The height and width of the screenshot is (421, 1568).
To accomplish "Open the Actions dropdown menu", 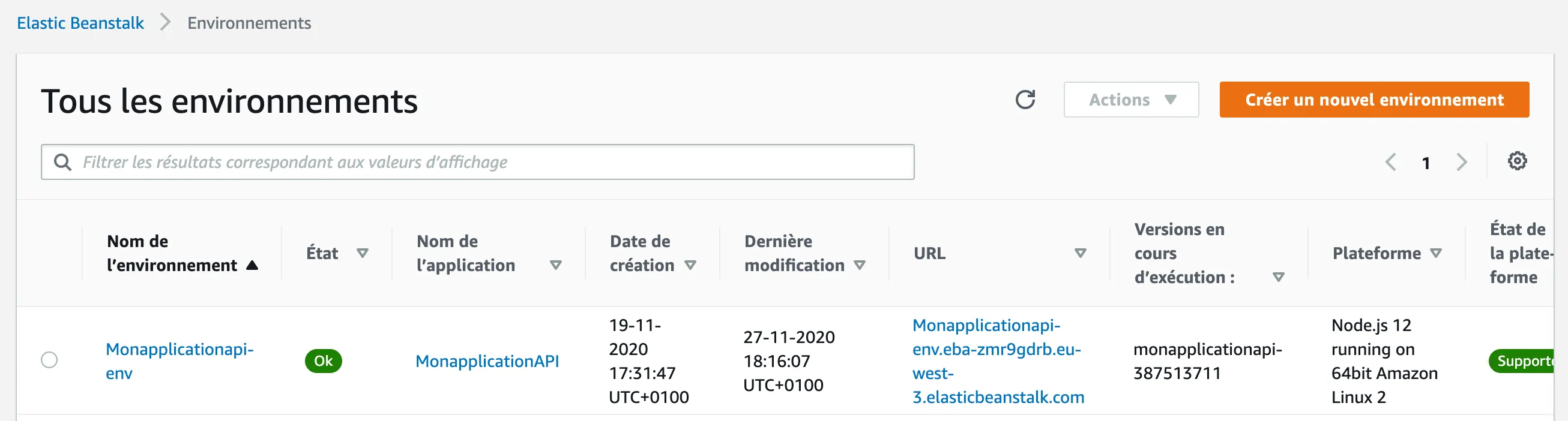I will click(1130, 100).
